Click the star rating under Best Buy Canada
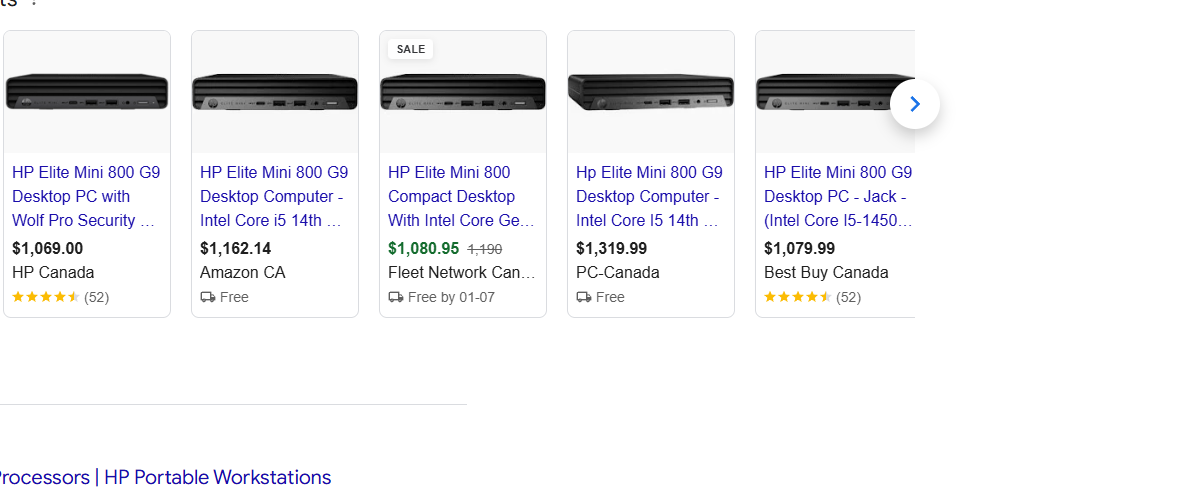 click(x=798, y=297)
